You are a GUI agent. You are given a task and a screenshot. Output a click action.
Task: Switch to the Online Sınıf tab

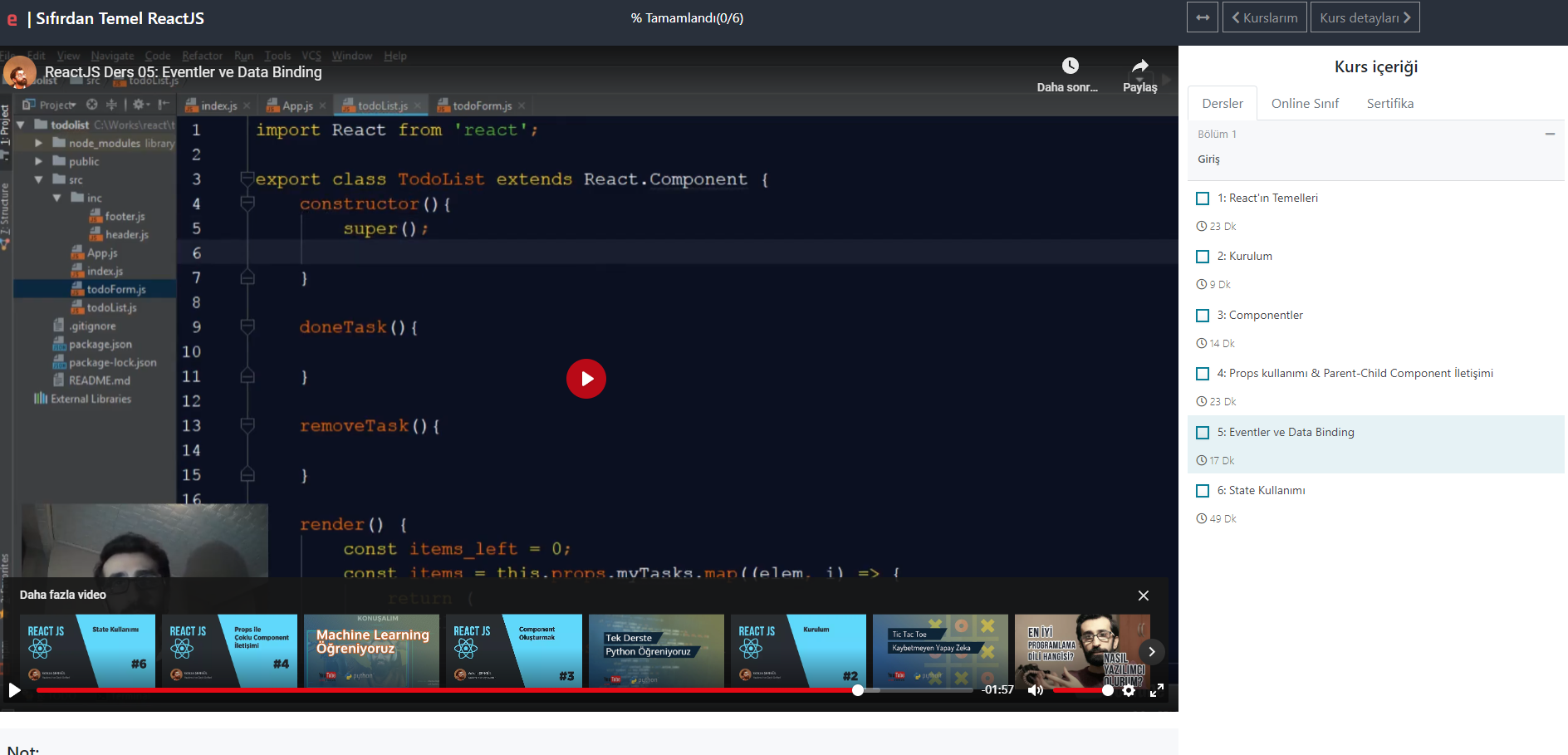[x=1305, y=104]
